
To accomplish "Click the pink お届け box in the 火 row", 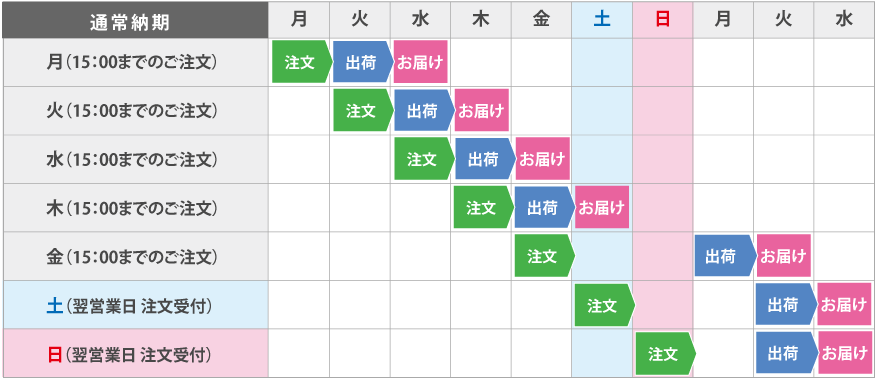I will (482, 111).
